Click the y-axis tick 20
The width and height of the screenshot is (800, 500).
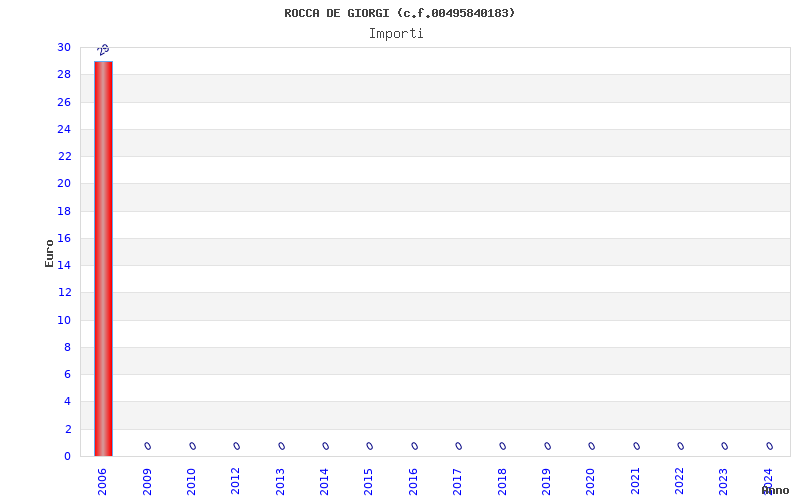[x=64, y=183]
